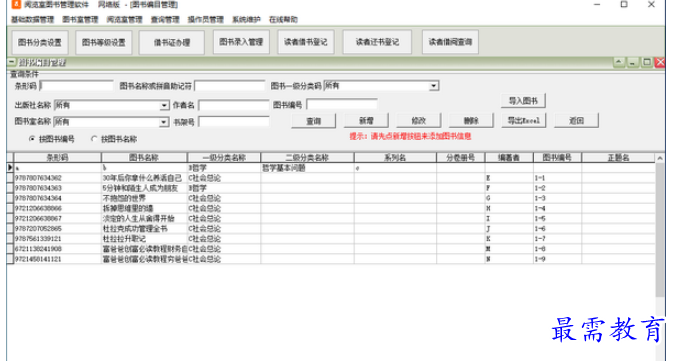Click the book number cell 1-7
This screenshot has width=673, height=361.
click(557, 239)
